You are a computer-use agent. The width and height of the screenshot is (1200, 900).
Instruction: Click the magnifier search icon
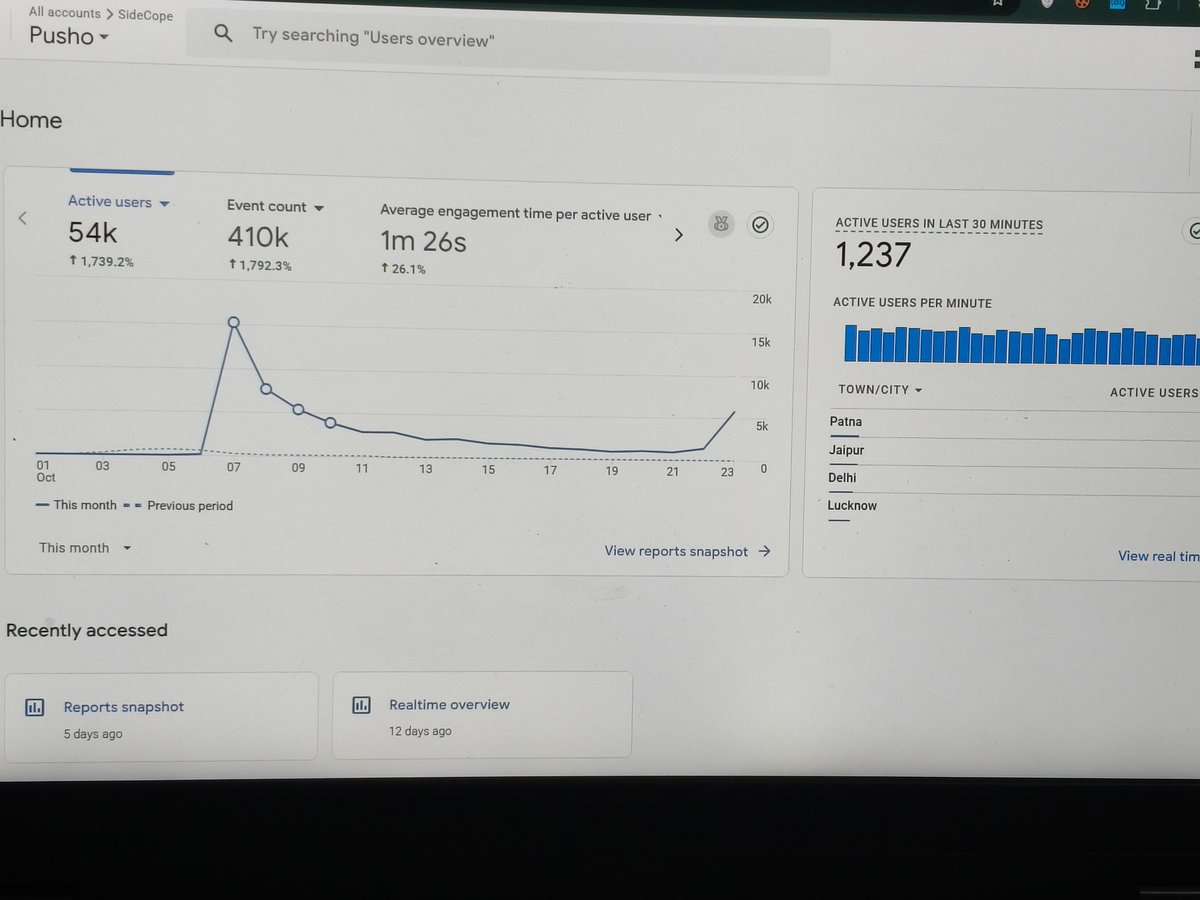[x=224, y=33]
